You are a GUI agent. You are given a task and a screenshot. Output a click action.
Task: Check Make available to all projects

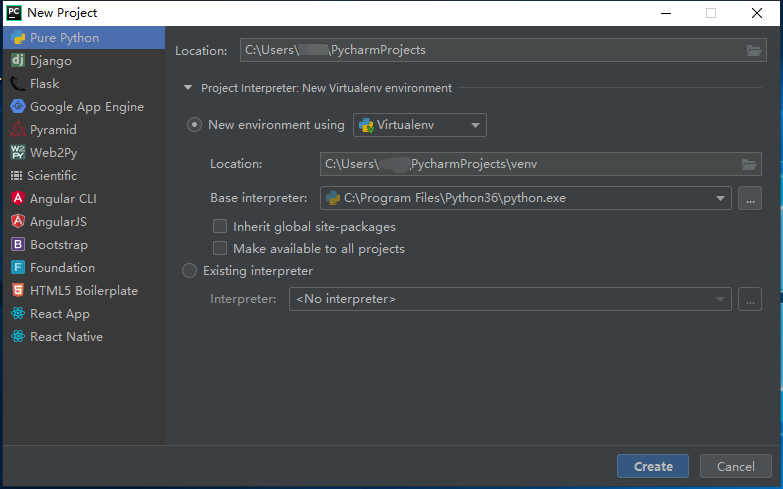coord(220,248)
